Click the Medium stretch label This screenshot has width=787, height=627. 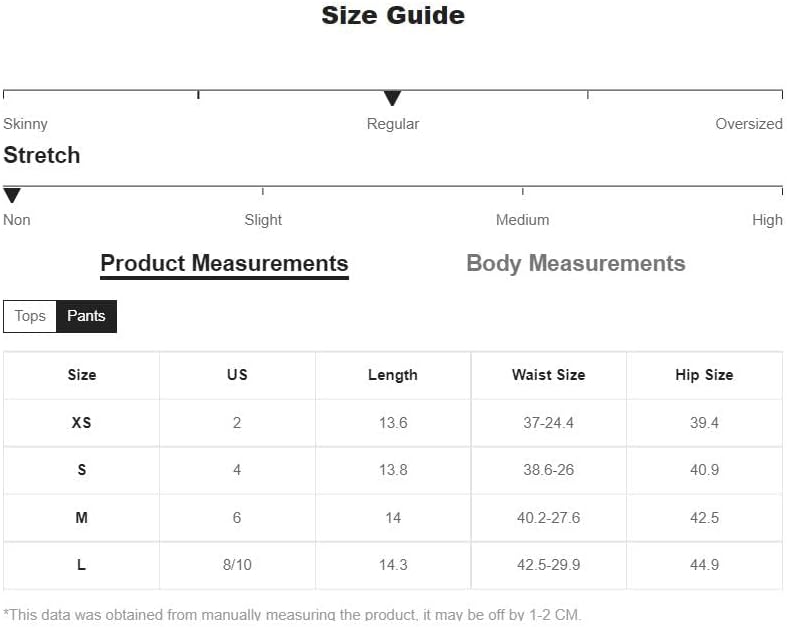[x=522, y=220]
